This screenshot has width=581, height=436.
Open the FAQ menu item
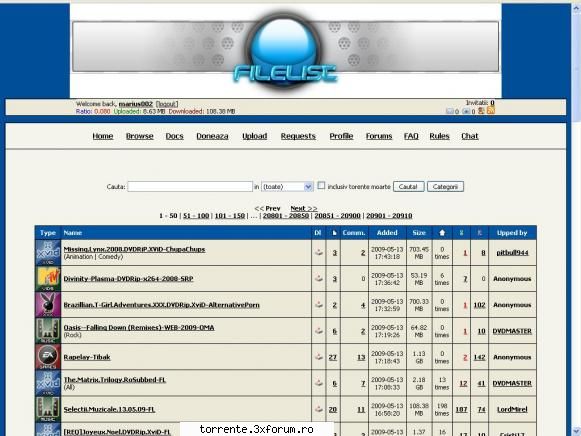click(x=411, y=136)
